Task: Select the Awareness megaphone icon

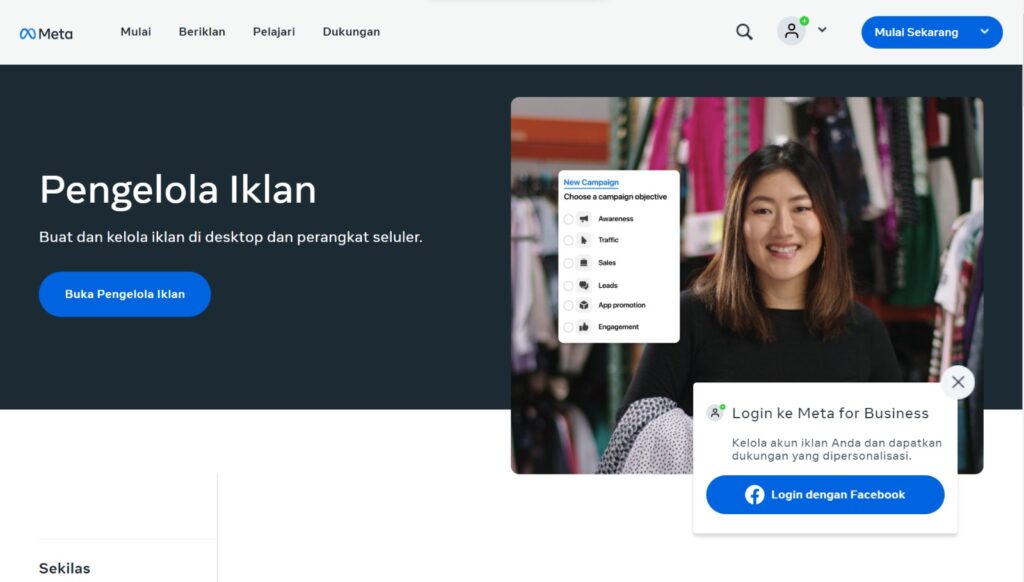Action: (x=584, y=218)
